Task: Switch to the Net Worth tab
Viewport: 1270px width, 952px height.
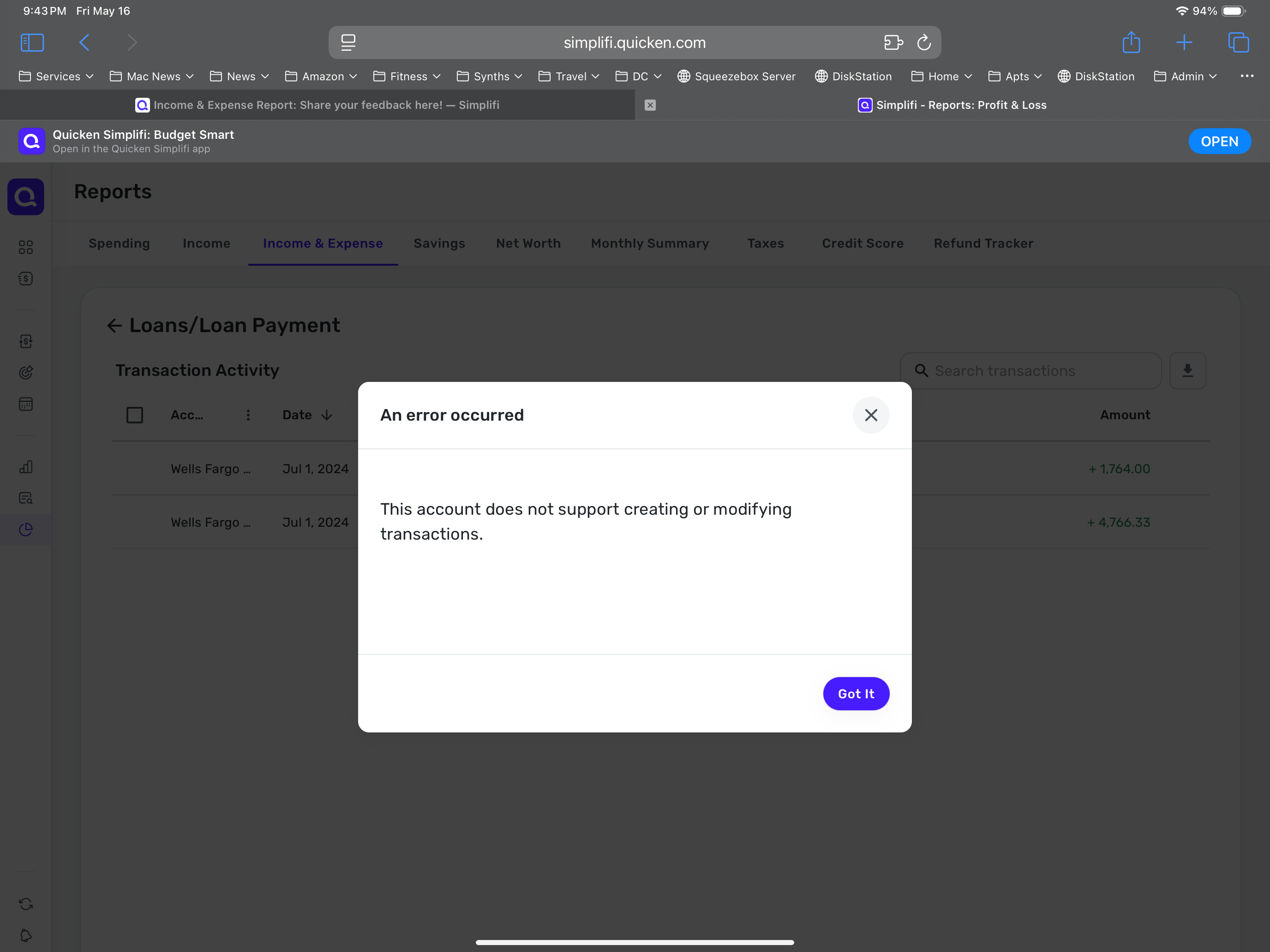Action: tap(528, 244)
